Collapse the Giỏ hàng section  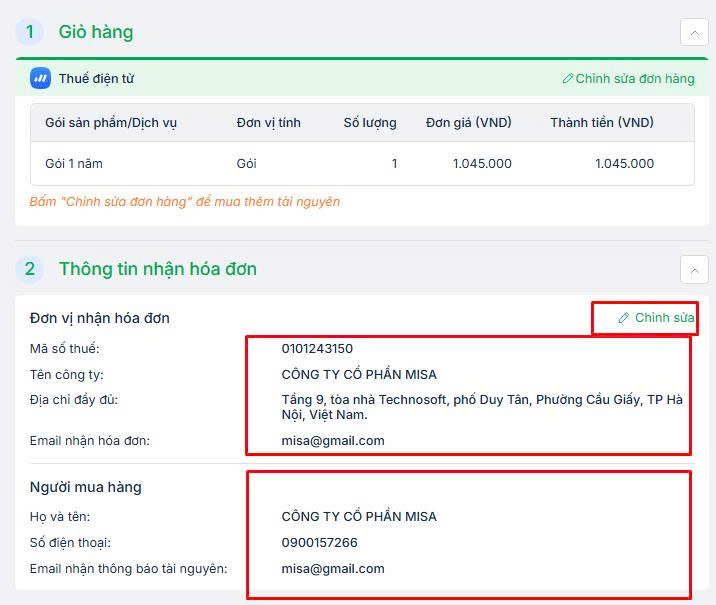(x=694, y=32)
